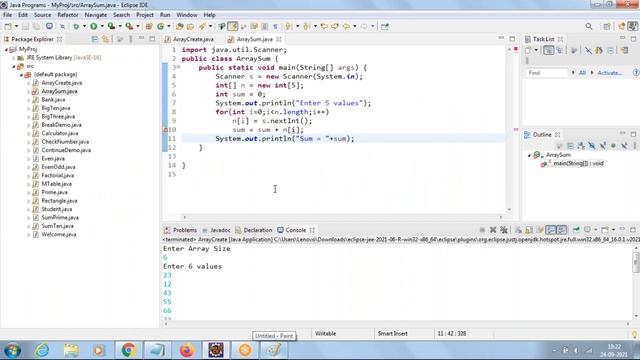Screen dimensions: 640x360
Task: Click the Open Console icon in console toolbar
Action: click(605, 230)
